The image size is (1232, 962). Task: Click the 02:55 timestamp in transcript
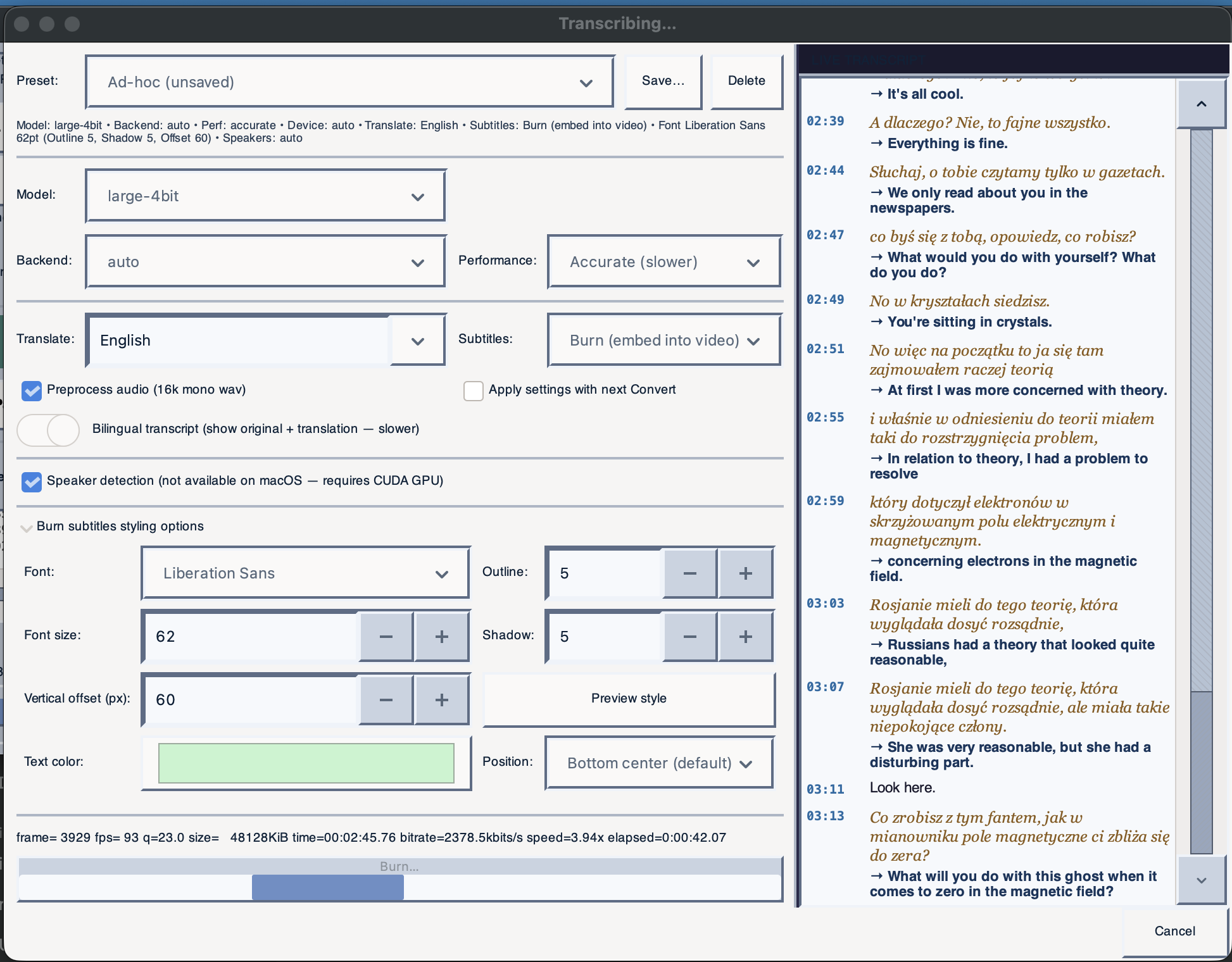click(x=825, y=418)
